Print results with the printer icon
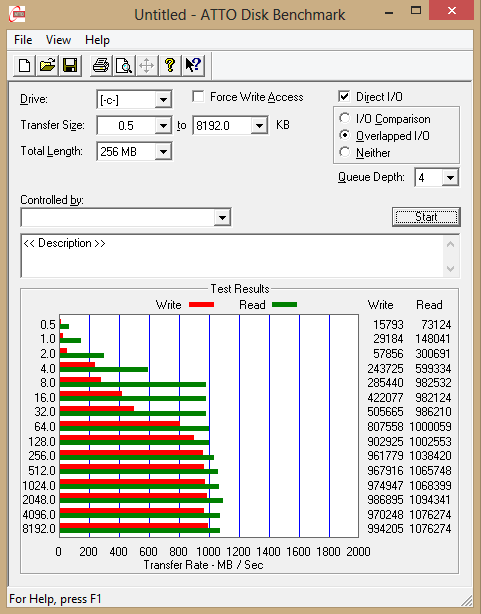 [101, 65]
